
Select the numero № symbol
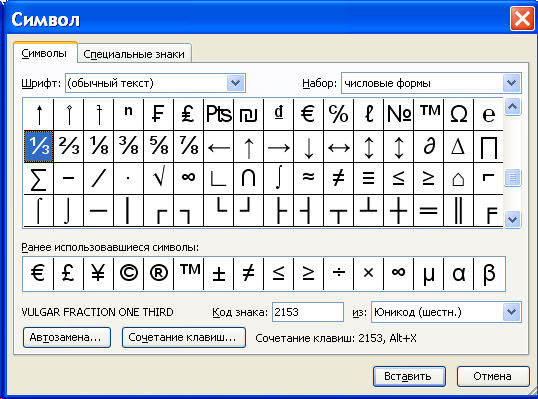click(x=398, y=114)
